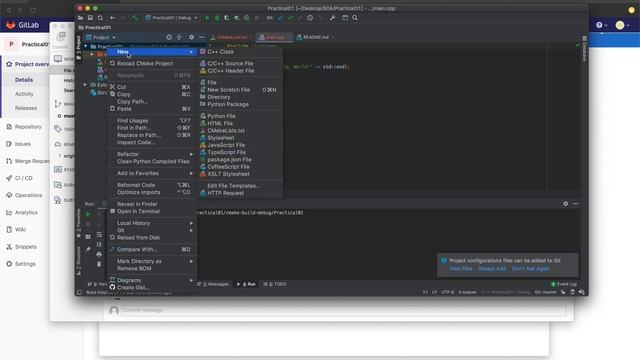Viewport: 640px width, 360px height.
Task: Select Directory in New submenu
Action: click(219, 97)
